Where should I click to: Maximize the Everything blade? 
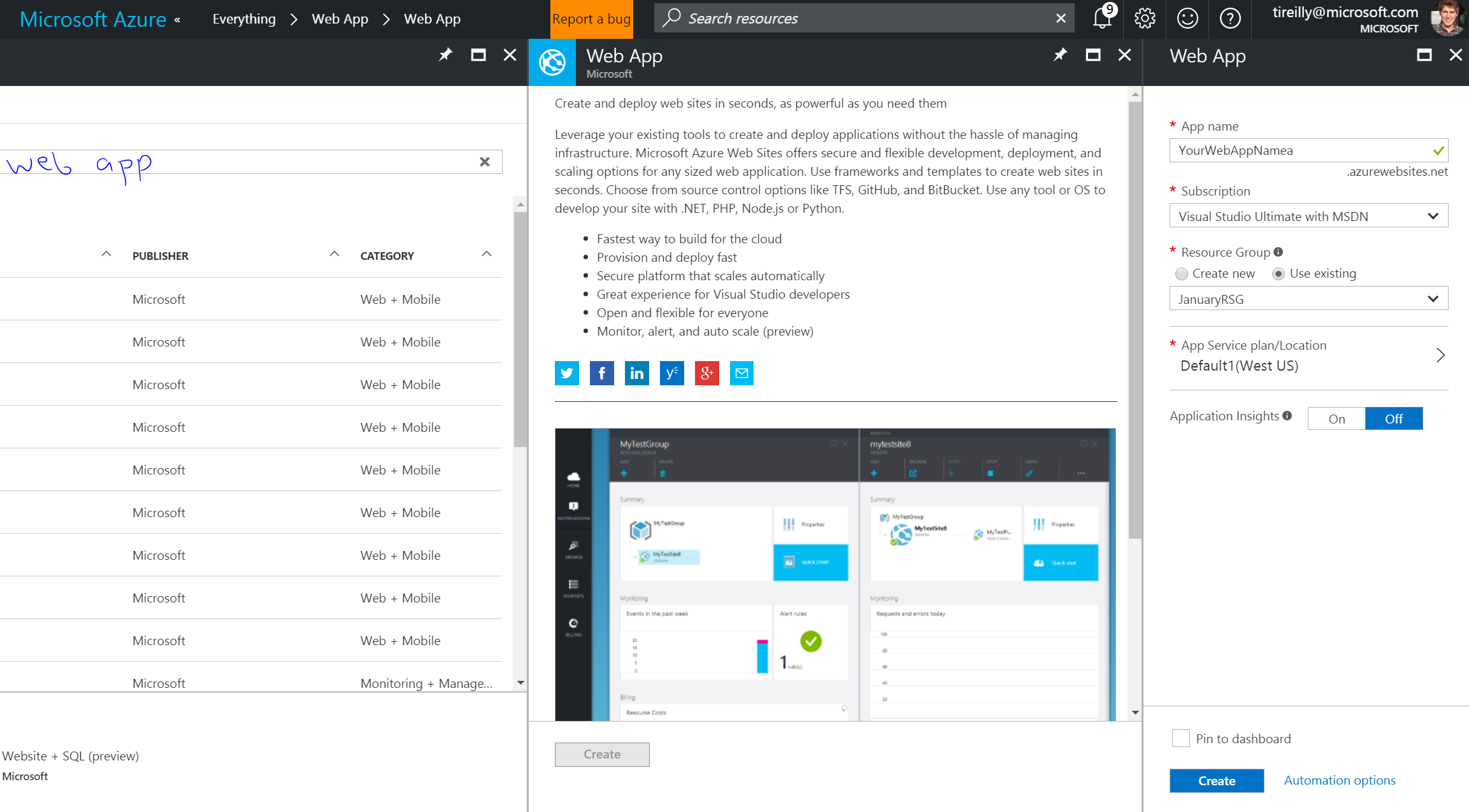478,55
